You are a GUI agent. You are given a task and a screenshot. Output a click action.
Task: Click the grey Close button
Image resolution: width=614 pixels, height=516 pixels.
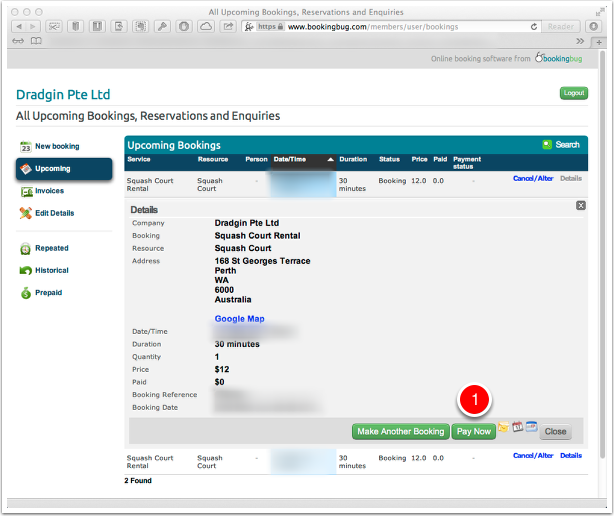pos(555,431)
